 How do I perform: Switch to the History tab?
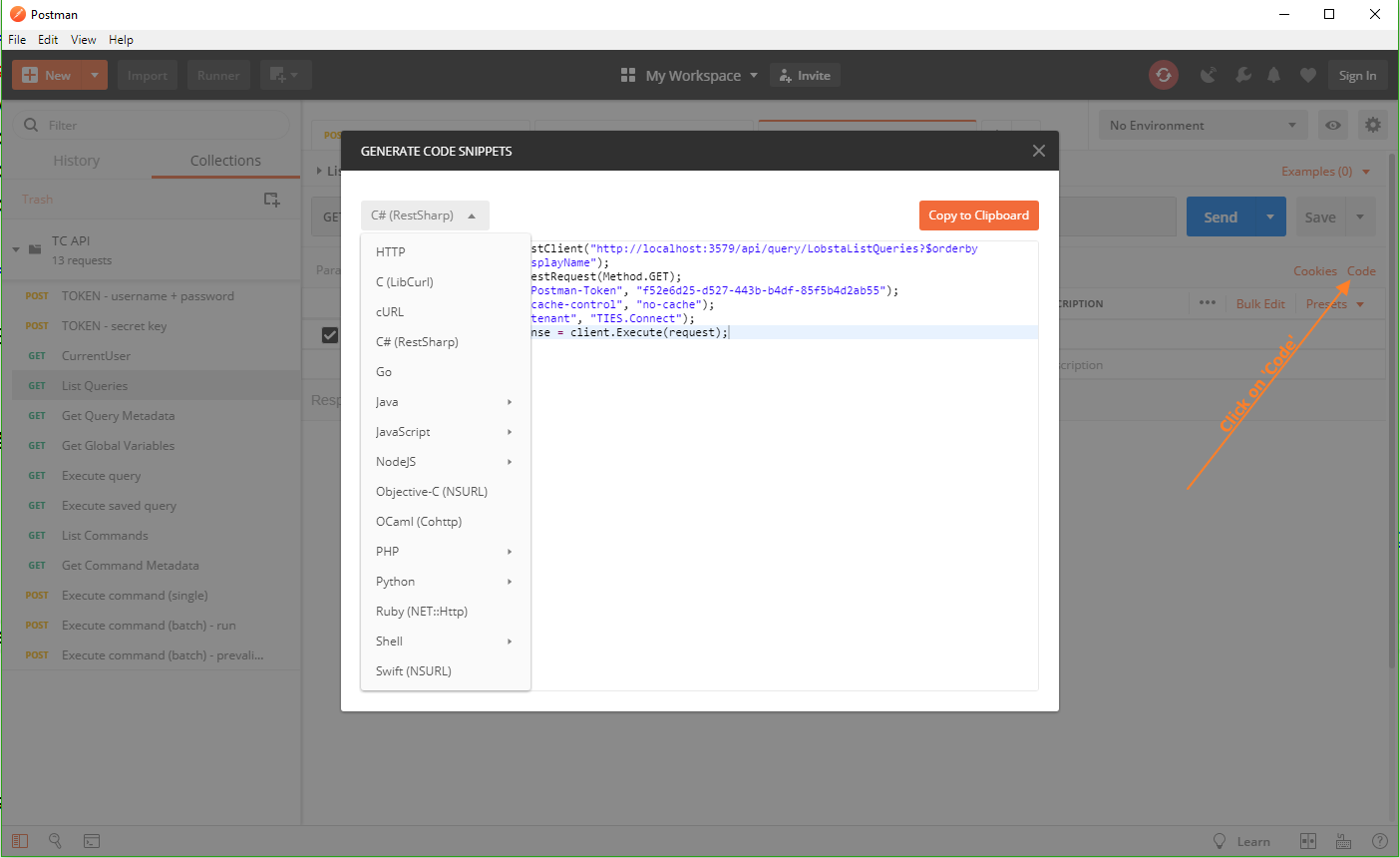[77, 161]
